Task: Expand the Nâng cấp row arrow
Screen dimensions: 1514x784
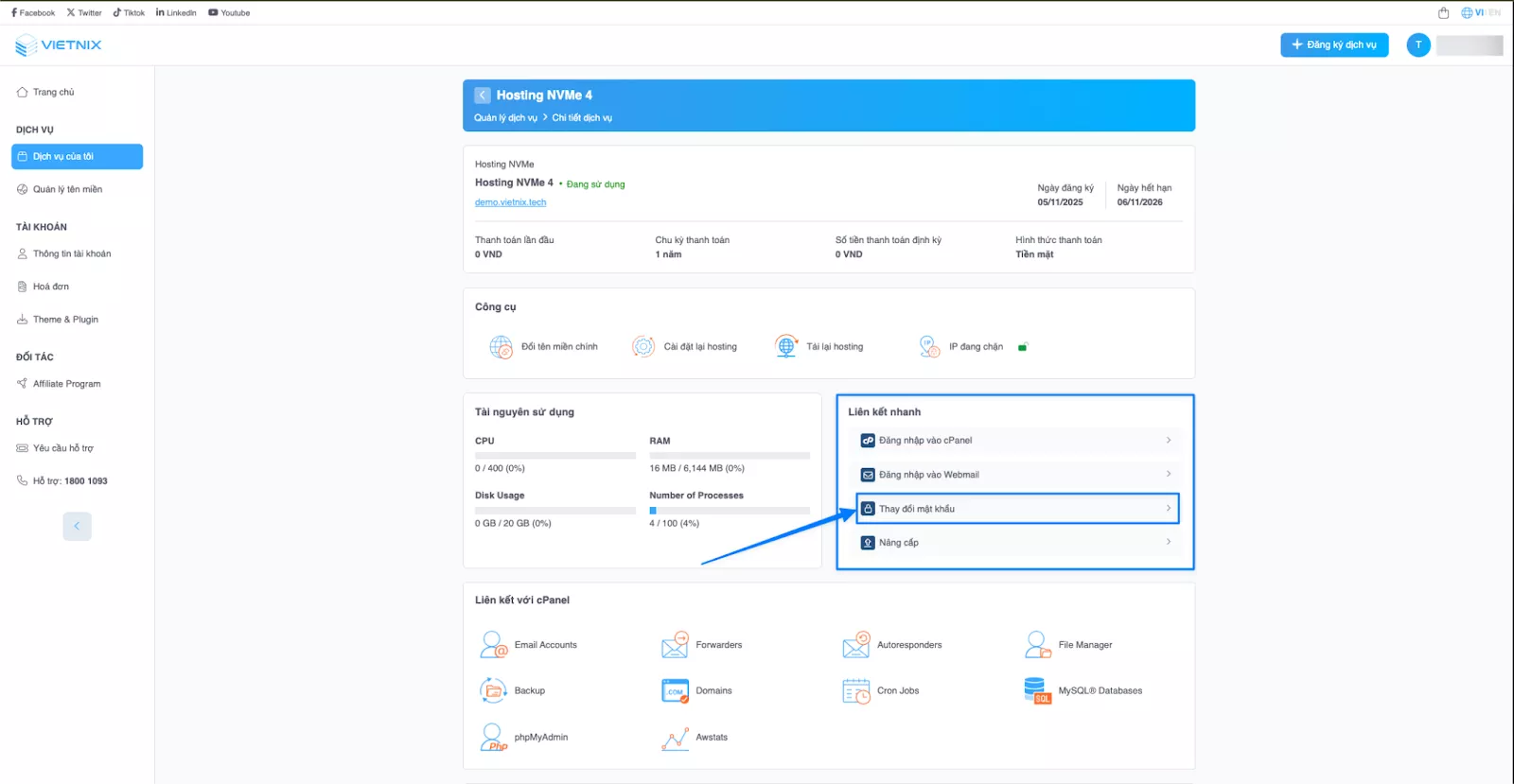Action: [1168, 543]
